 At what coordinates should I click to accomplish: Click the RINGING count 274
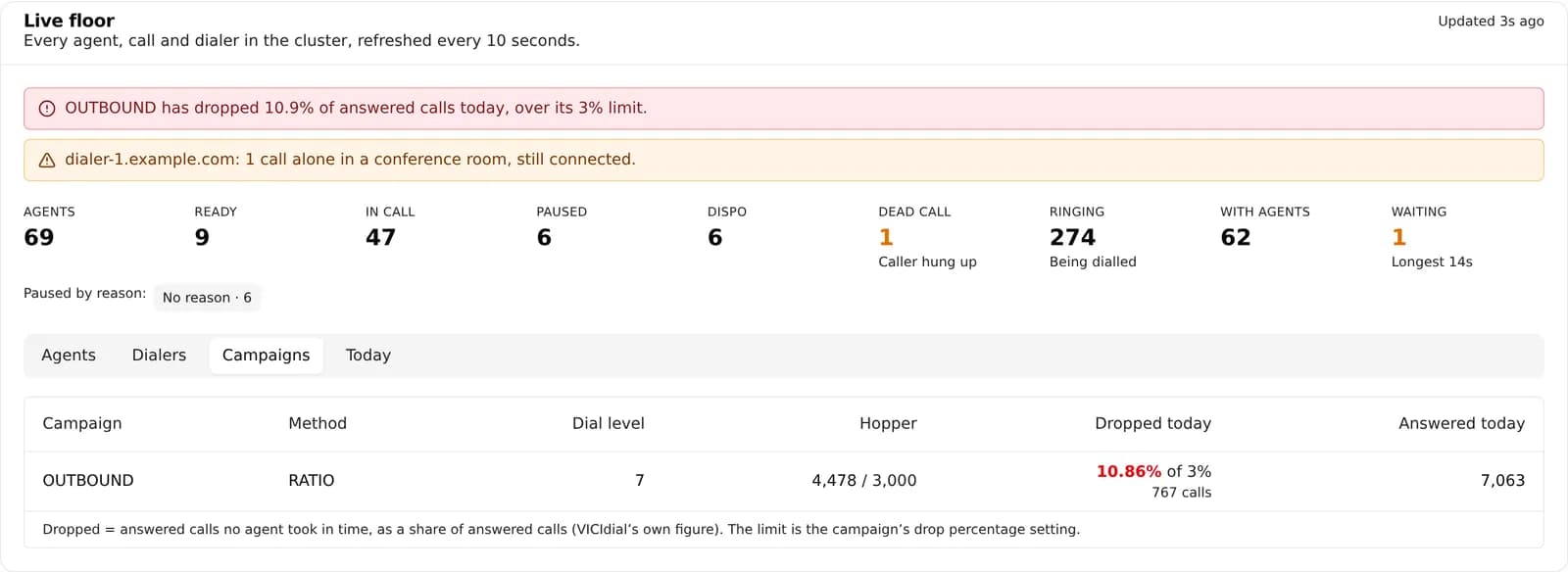(x=1072, y=238)
